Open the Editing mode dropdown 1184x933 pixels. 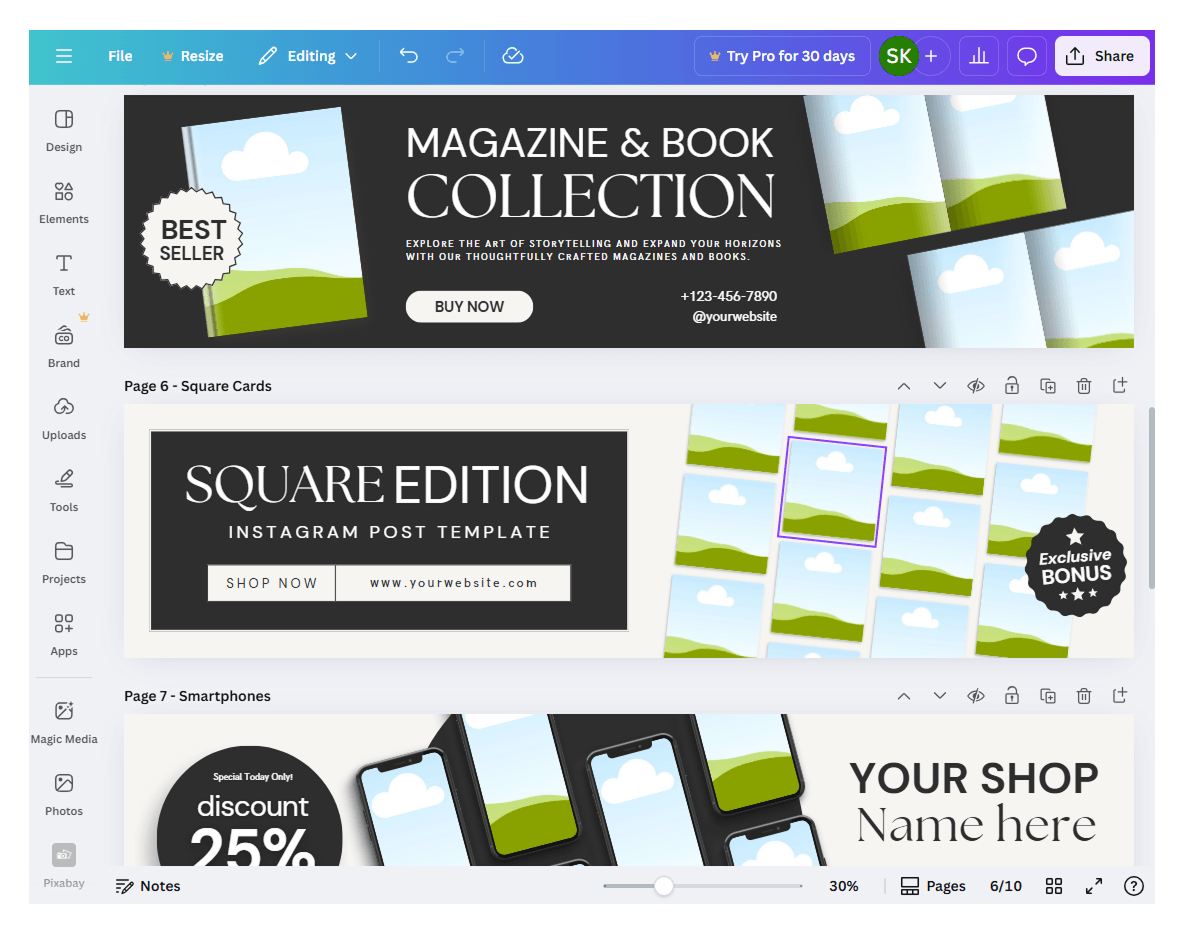308,56
